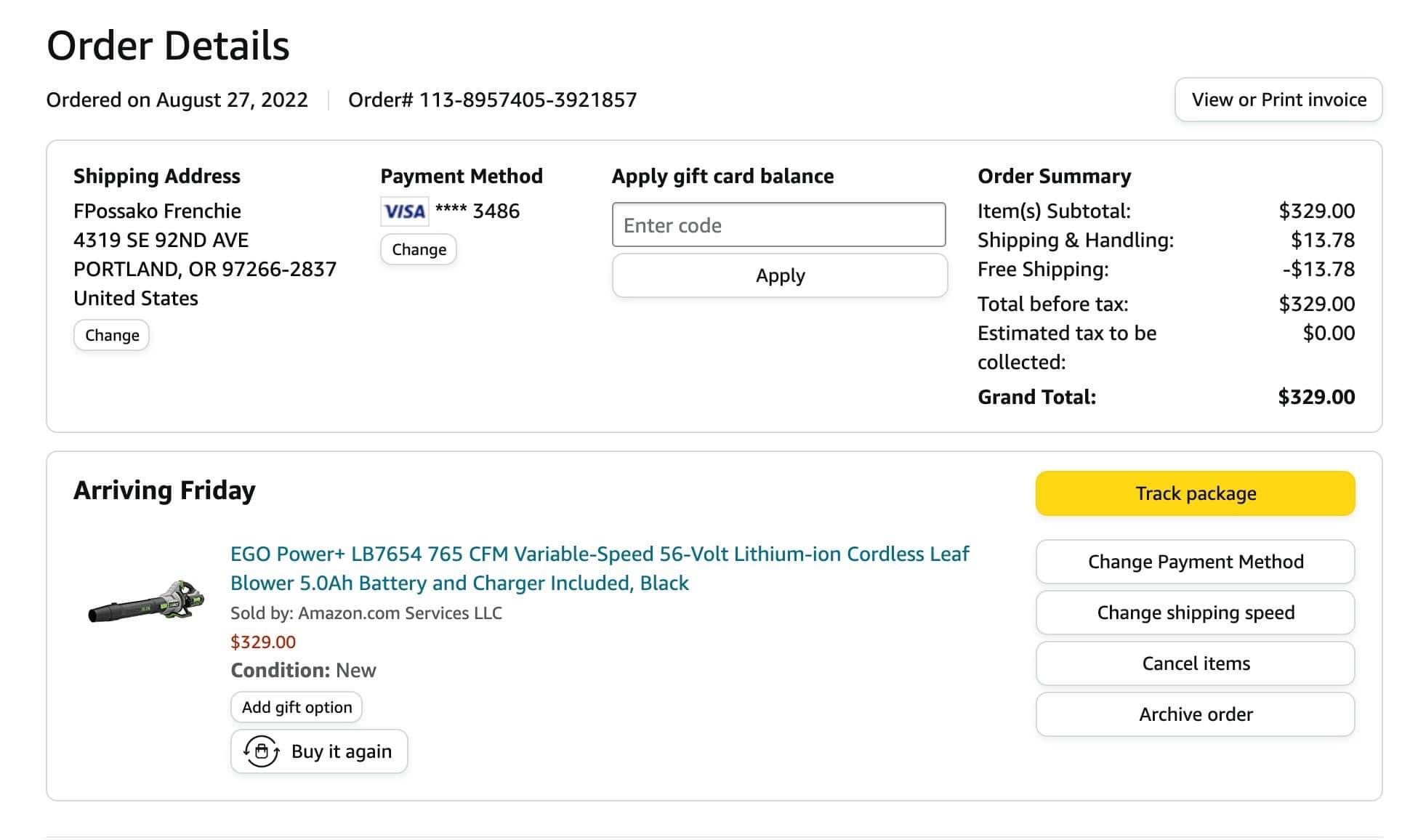The width and height of the screenshot is (1426, 840).
Task: Track the package arriving Friday
Action: [x=1195, y=493]
